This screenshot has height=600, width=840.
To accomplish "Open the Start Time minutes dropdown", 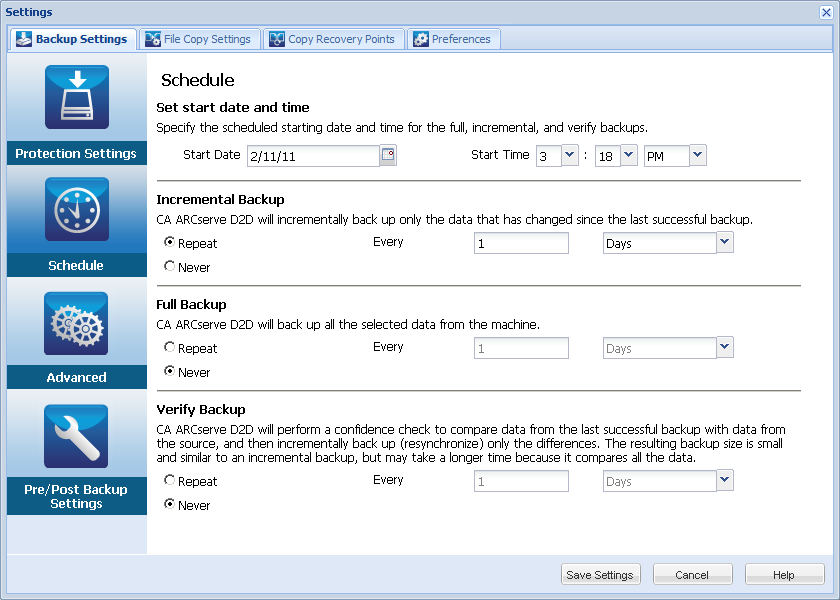I will [628, 155].
